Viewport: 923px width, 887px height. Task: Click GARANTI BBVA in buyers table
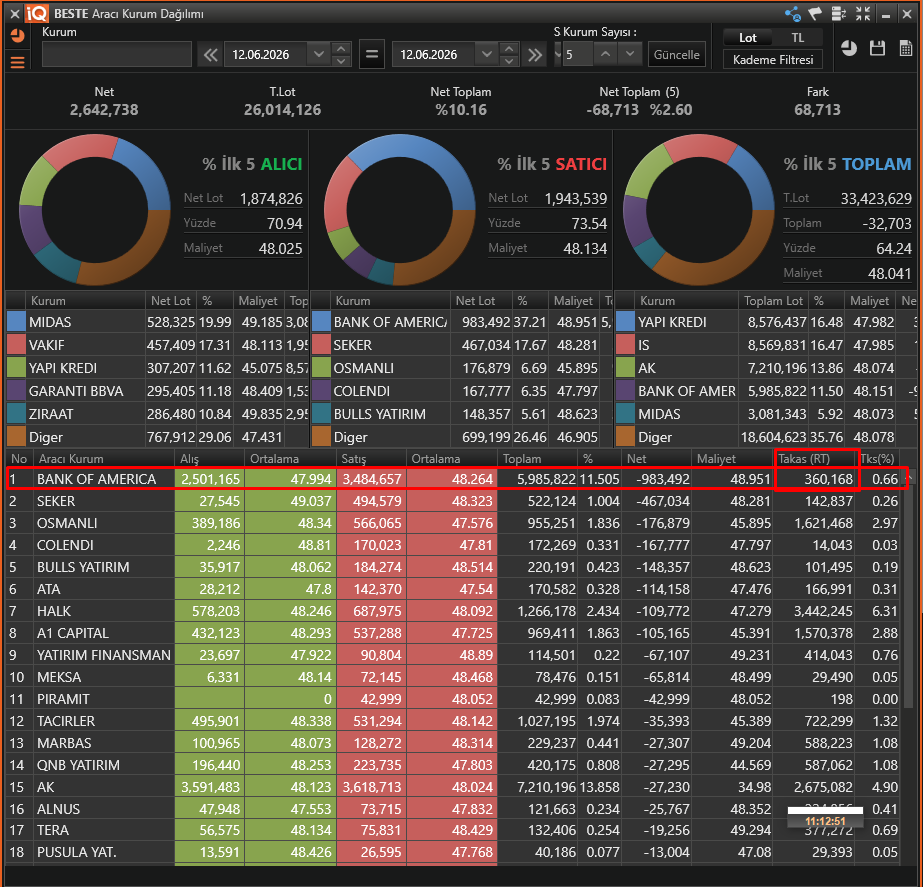(76, 391)
